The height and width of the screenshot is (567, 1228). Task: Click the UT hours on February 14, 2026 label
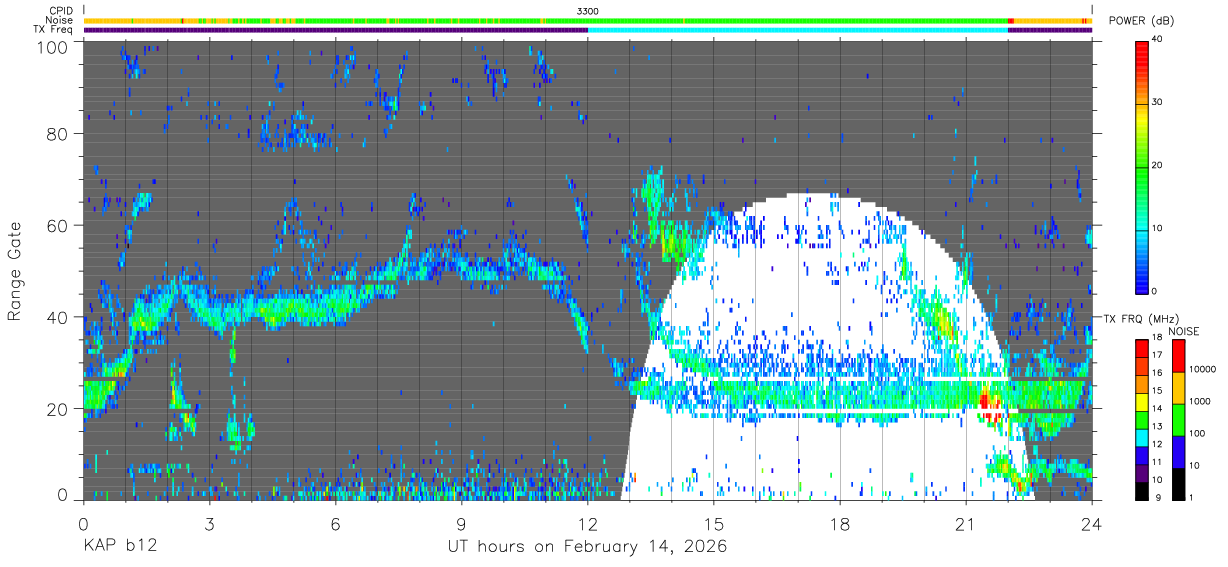tap(588, 548)
